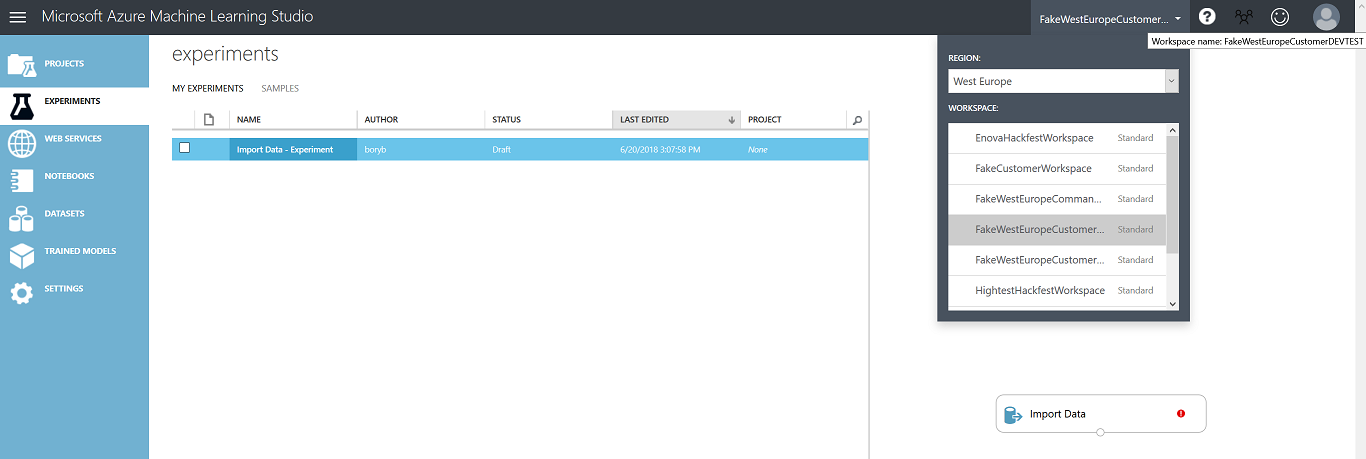
Task: Click the Projects folder icon
Action: [22, 64]
